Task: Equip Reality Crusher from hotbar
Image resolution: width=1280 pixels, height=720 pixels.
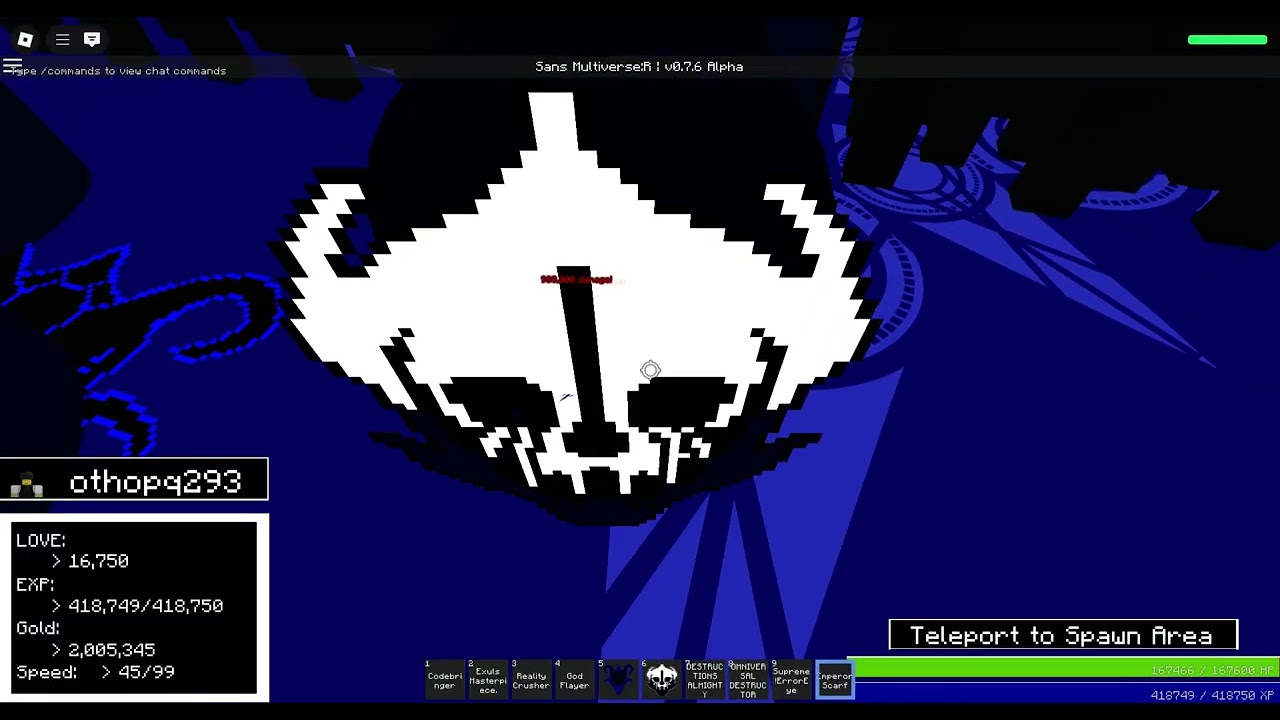Action: (x=531, y=680)
